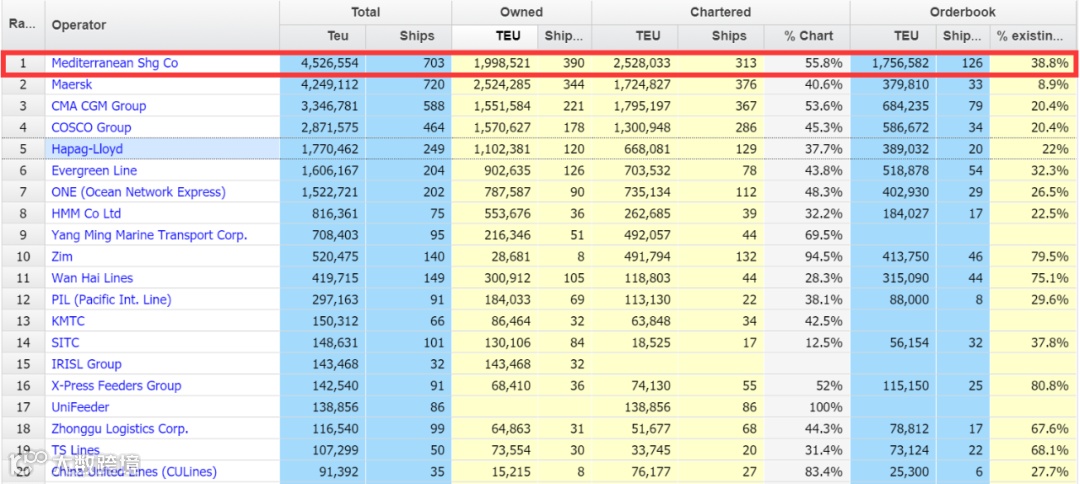The image size is (1080, 484).
Task: Sort by Orderbook Ships column header
Action: tap(964, 36)
